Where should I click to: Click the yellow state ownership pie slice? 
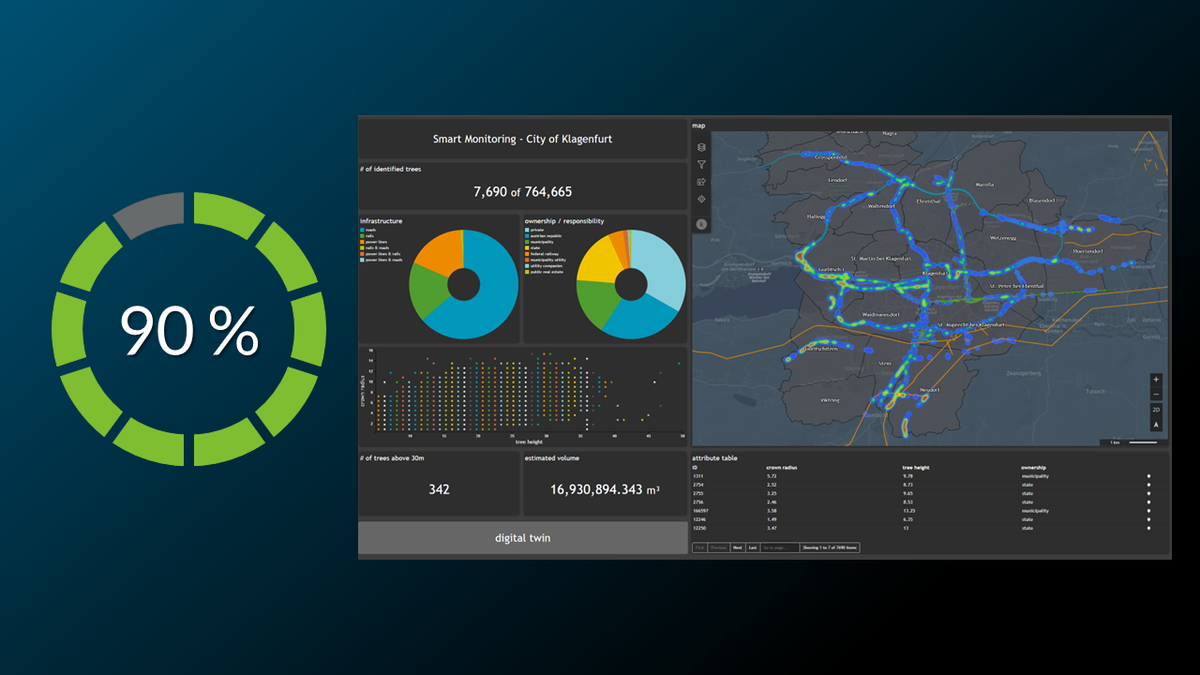599,259
